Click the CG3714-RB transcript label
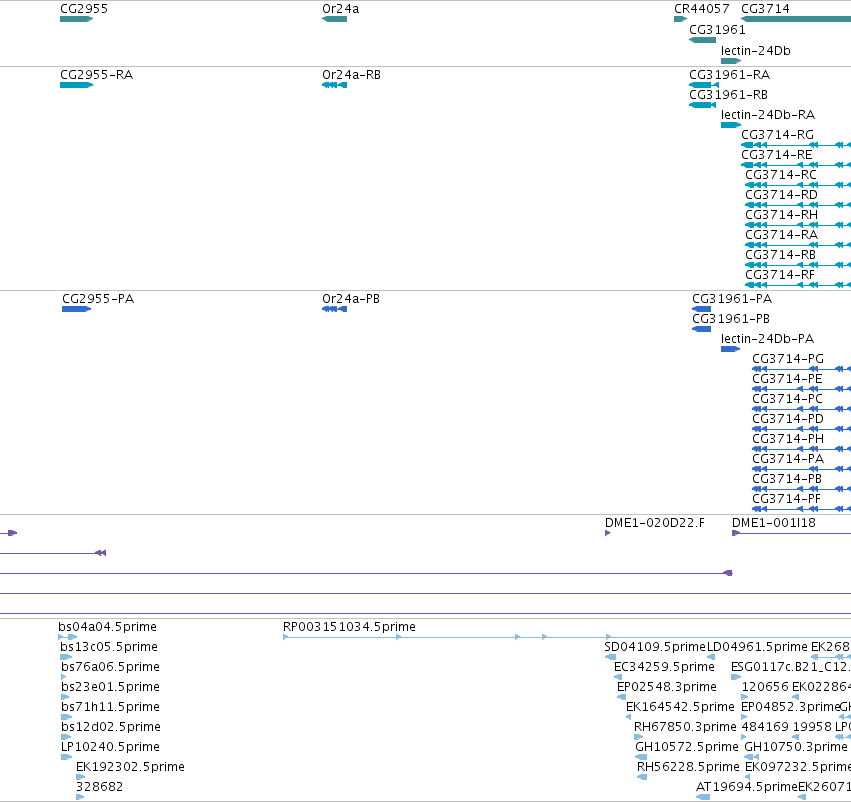Screen dimensions: 851x802 tap(780, 256)
